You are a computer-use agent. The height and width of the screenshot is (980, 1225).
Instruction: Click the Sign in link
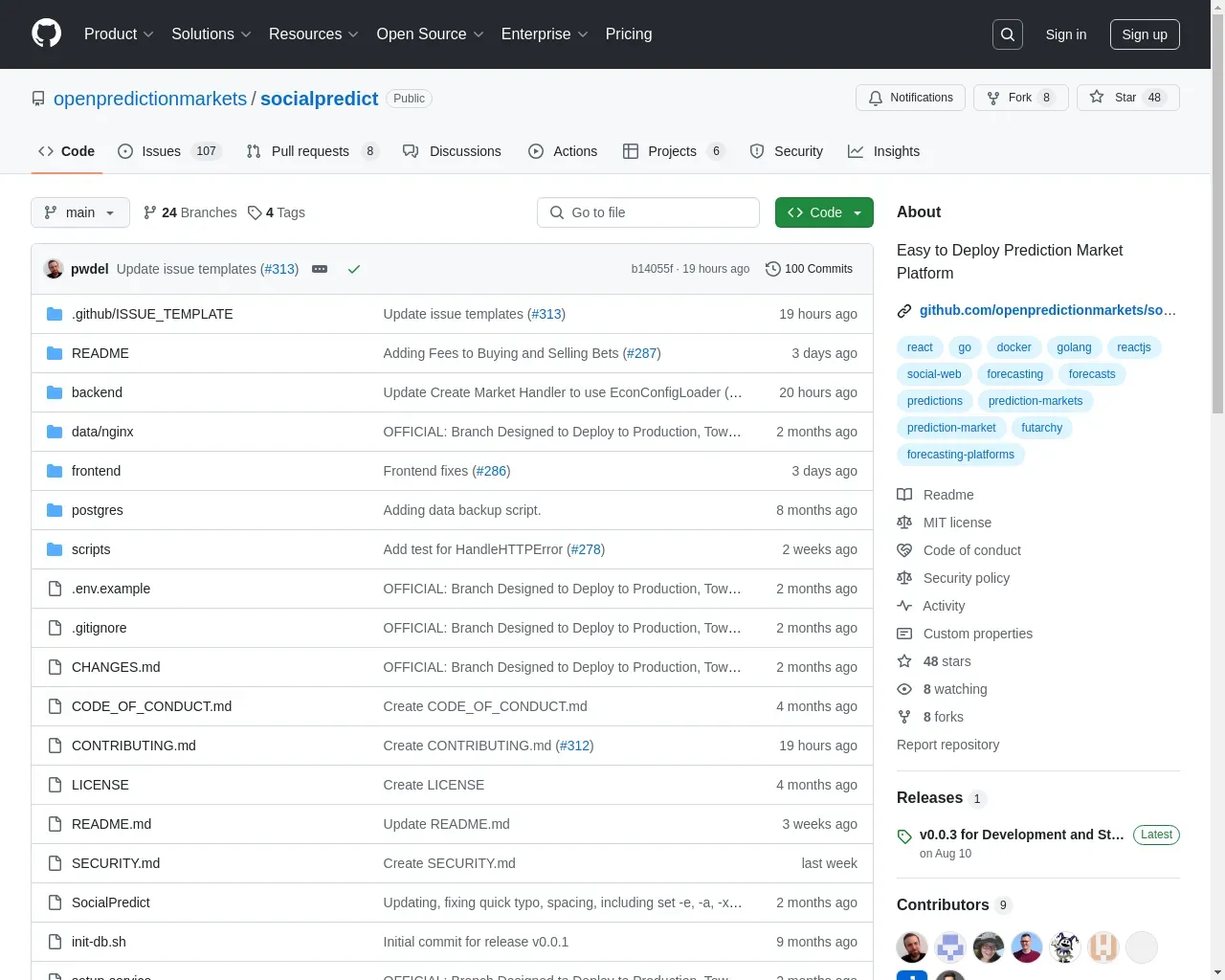point(1066,34)
